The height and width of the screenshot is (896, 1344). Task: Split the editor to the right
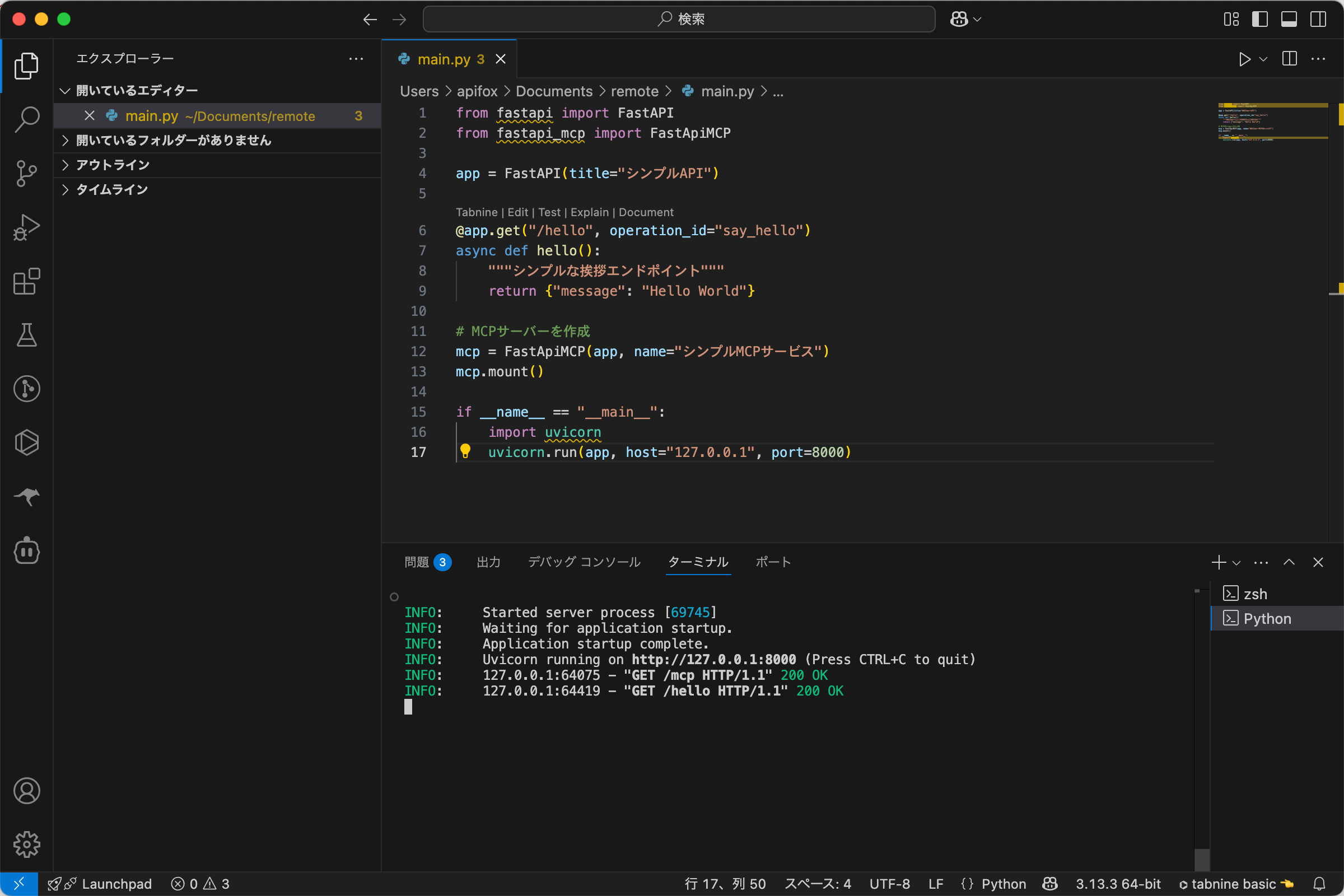point(1289,59)
